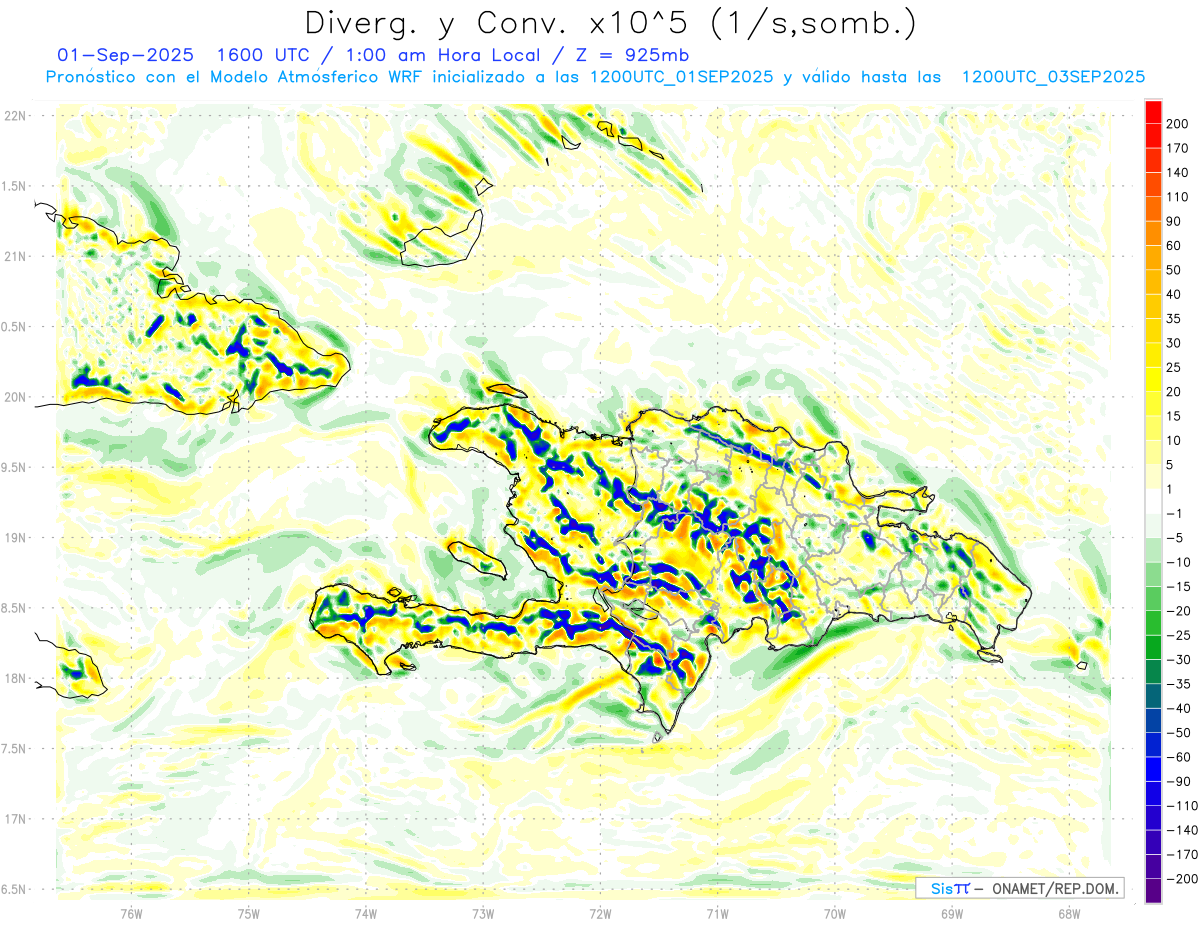Click the "72W" longitude label
Image resolution: width=1200 pixels, height=927 pixels.
(x=600, y=913)
